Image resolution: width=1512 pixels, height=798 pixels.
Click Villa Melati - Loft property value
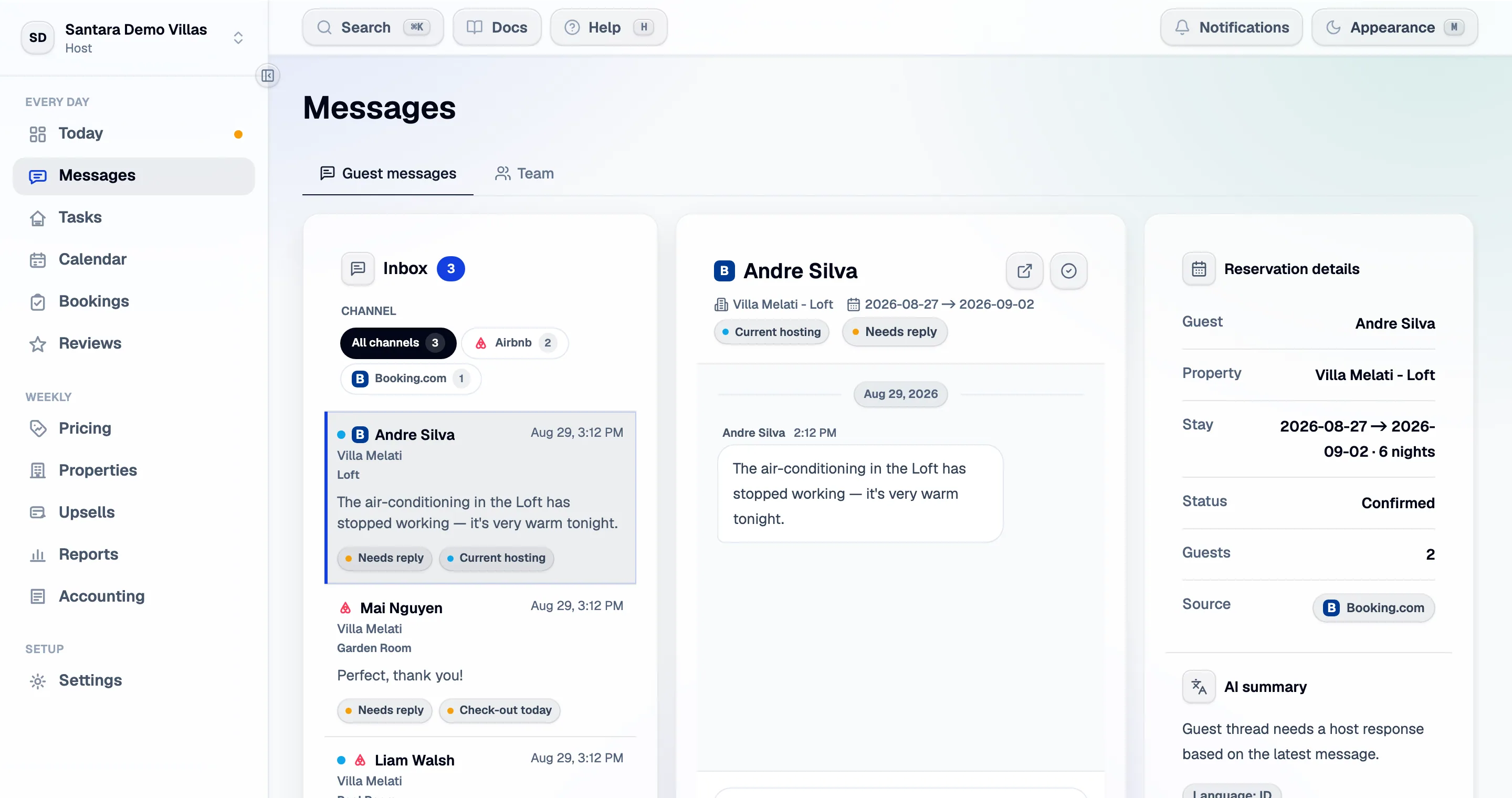(x=1374, y=375)
